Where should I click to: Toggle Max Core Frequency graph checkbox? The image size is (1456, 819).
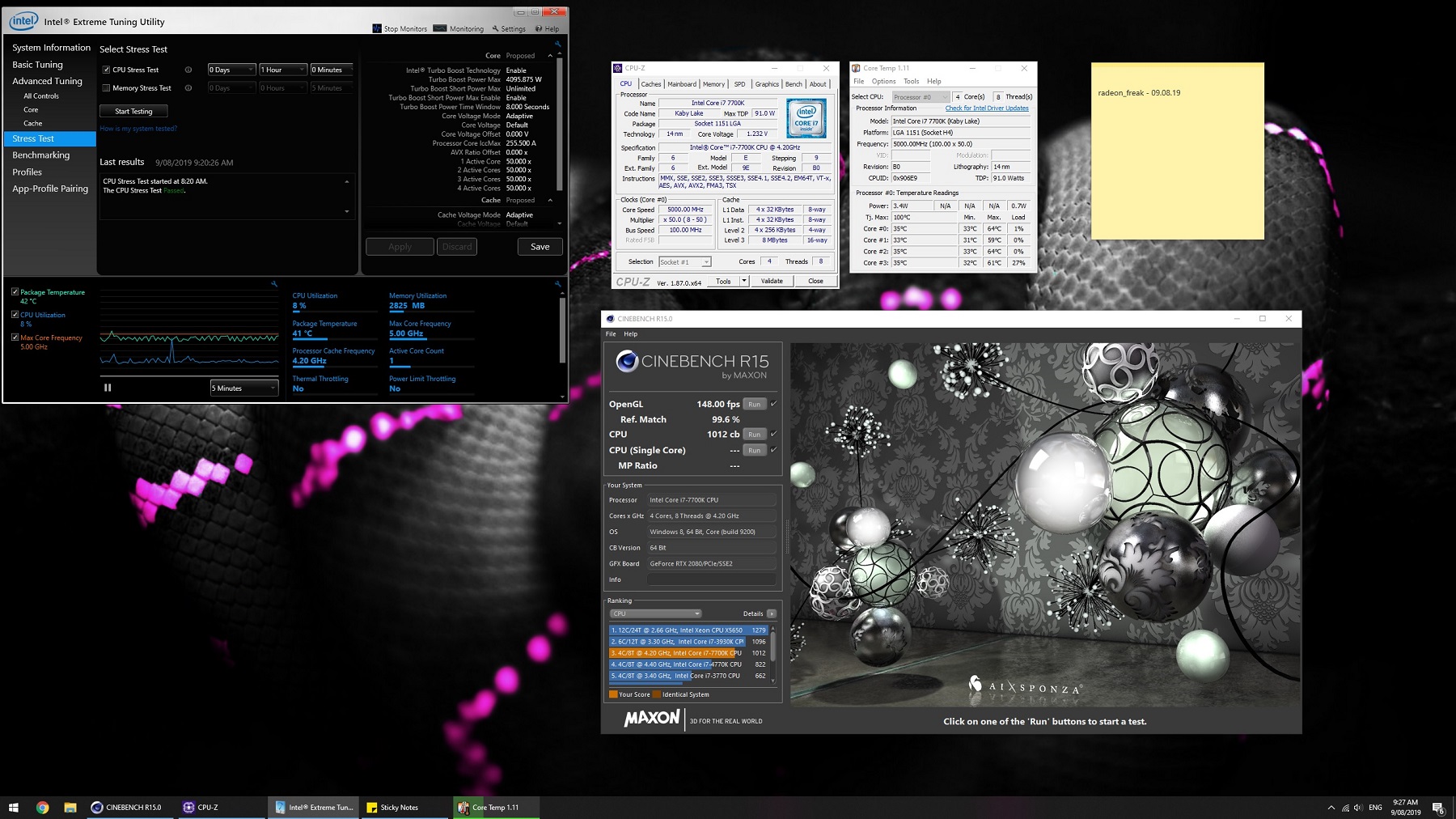coord(15,337)
